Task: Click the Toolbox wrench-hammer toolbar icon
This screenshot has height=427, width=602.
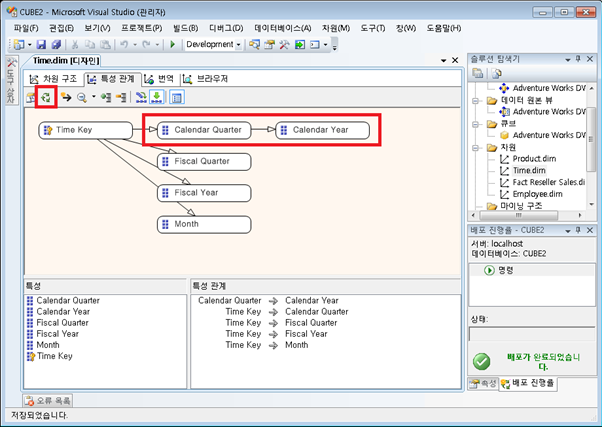Action: point(284,45)
